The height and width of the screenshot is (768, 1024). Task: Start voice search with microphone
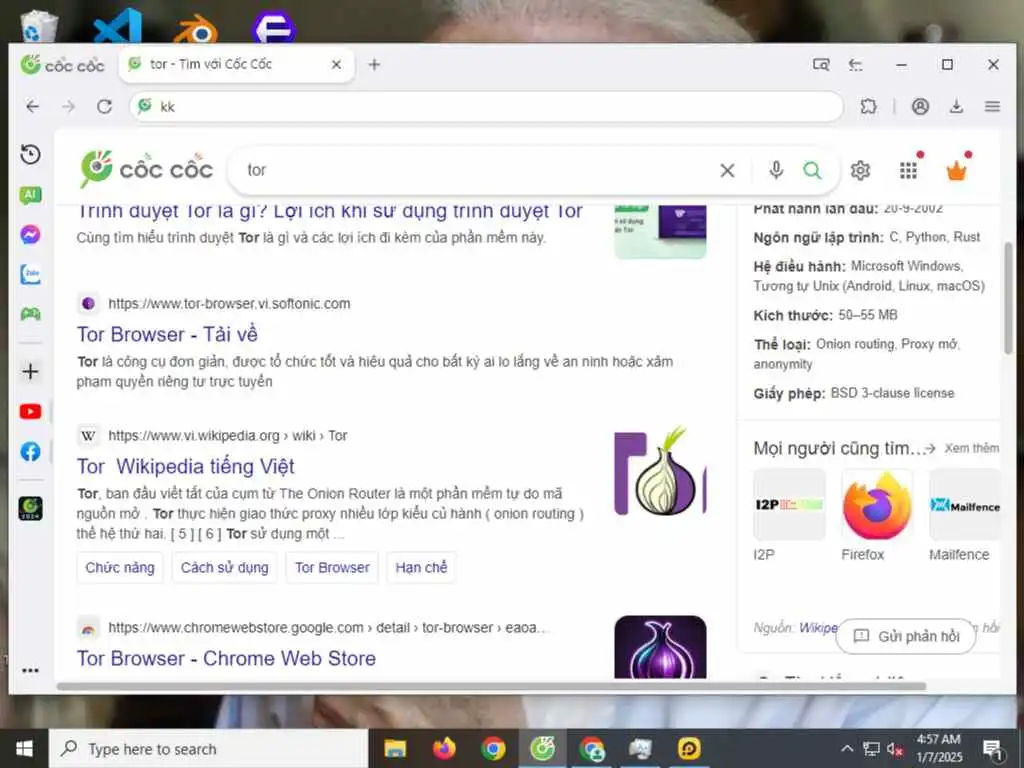(776, 170)
